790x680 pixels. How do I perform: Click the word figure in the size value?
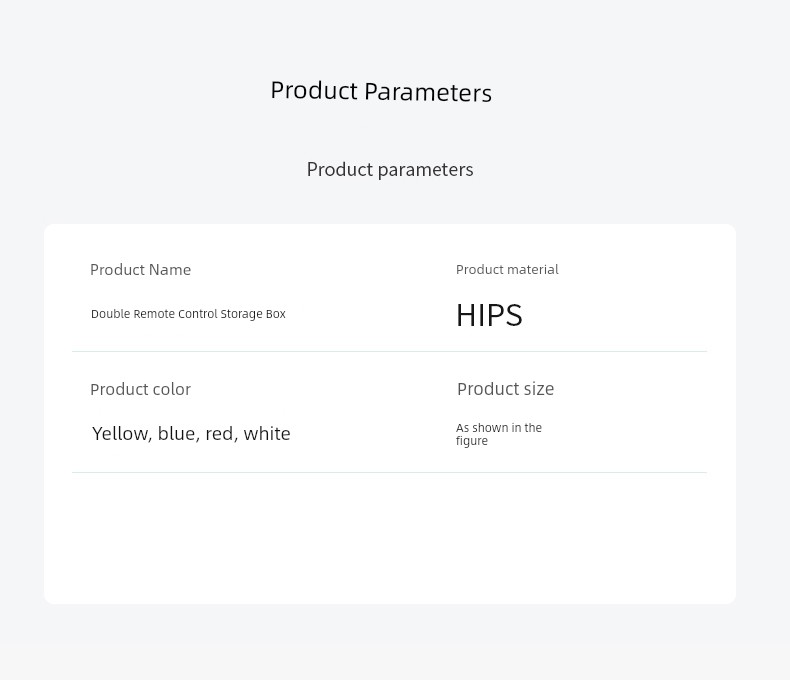click(x=472, y=441)
